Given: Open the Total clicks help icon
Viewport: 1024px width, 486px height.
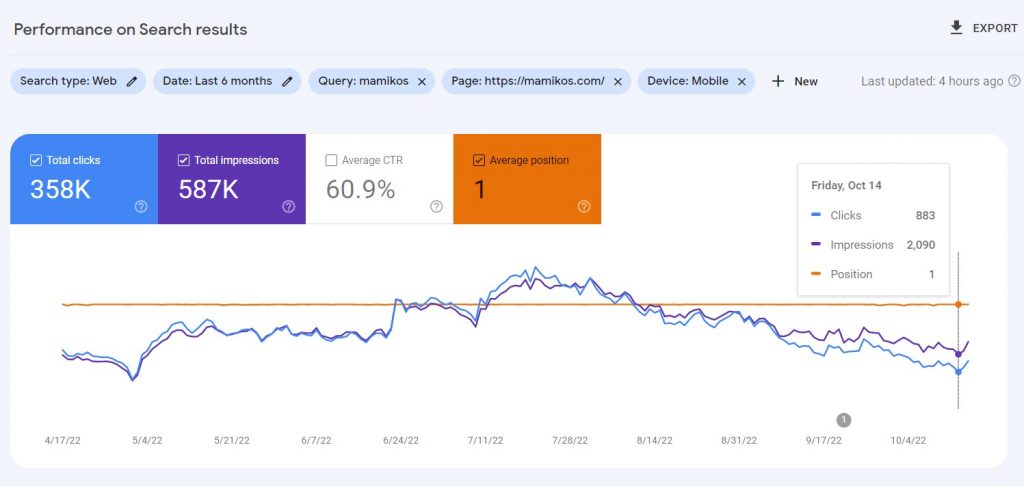Looking at the screenshot, I should (x=140, y=206).
